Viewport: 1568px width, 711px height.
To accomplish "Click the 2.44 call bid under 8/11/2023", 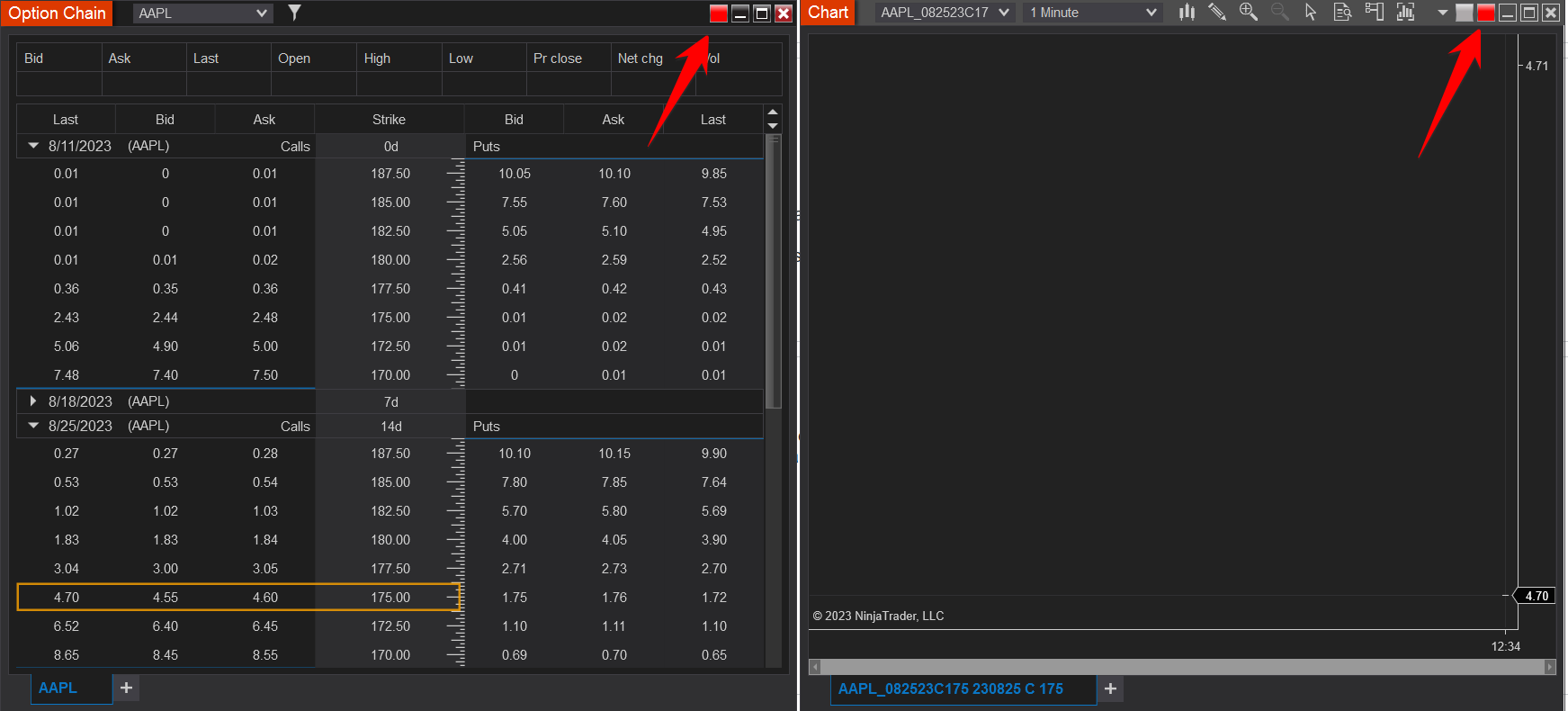I will coord(166,318).
